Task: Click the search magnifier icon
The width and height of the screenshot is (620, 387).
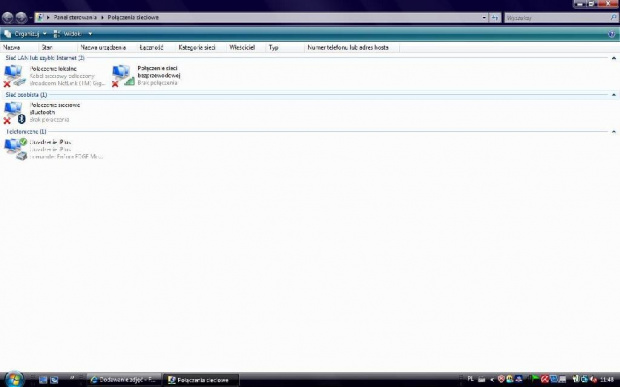Action: click(614, 17)
